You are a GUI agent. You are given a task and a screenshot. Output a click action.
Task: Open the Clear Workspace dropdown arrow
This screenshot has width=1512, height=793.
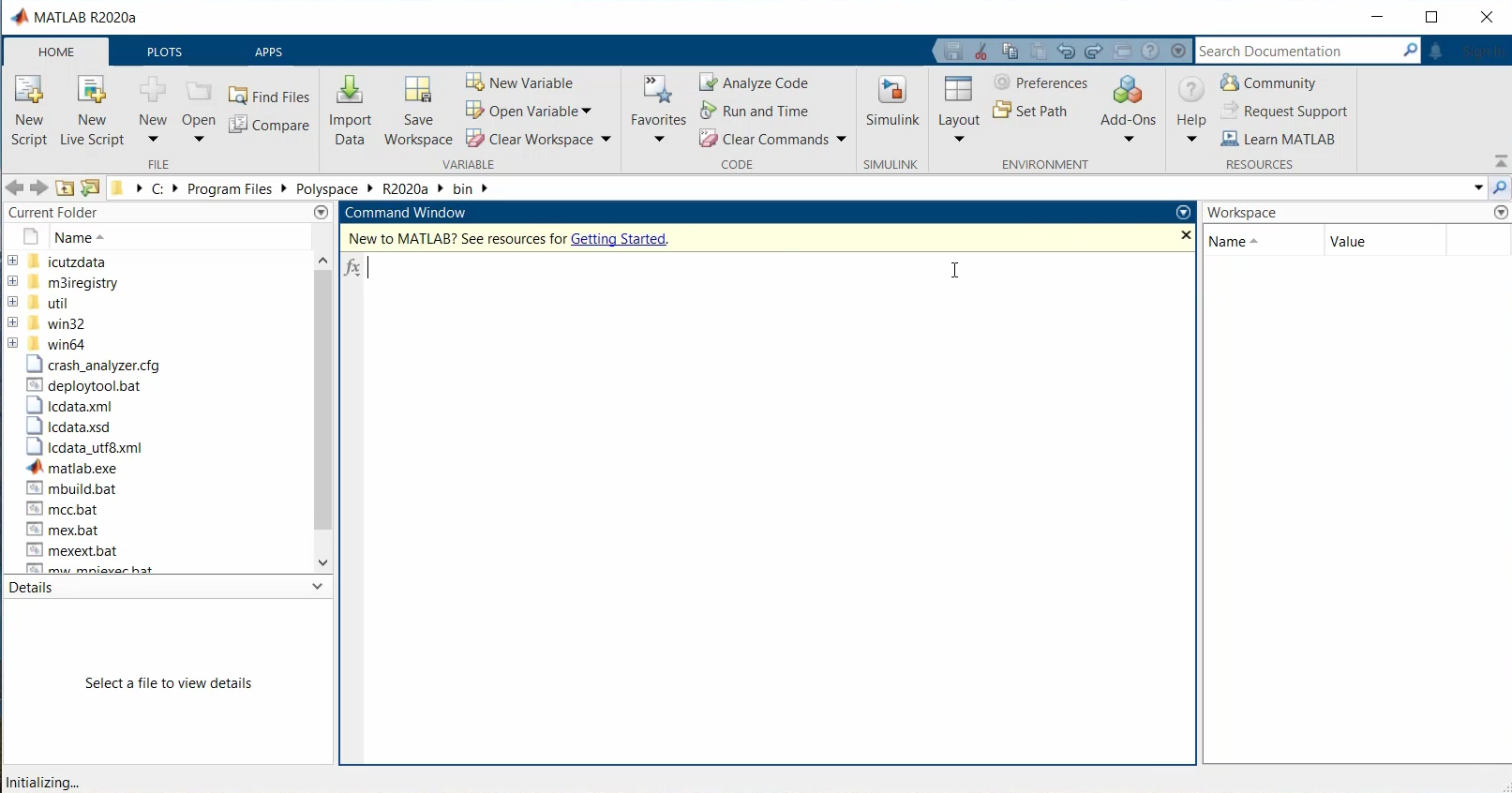click(606, 140)
